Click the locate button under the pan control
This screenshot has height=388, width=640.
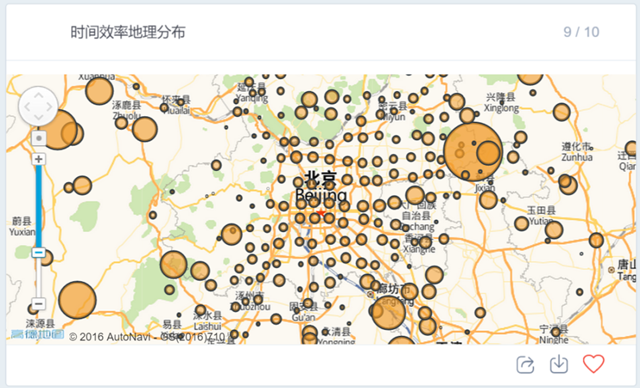click(39, 138)
